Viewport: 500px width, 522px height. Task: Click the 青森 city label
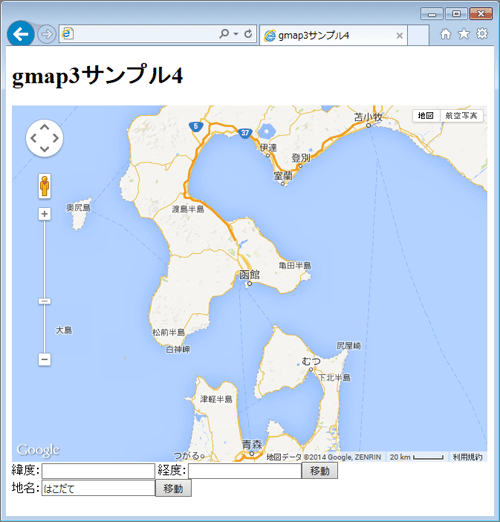coord(252,445)
